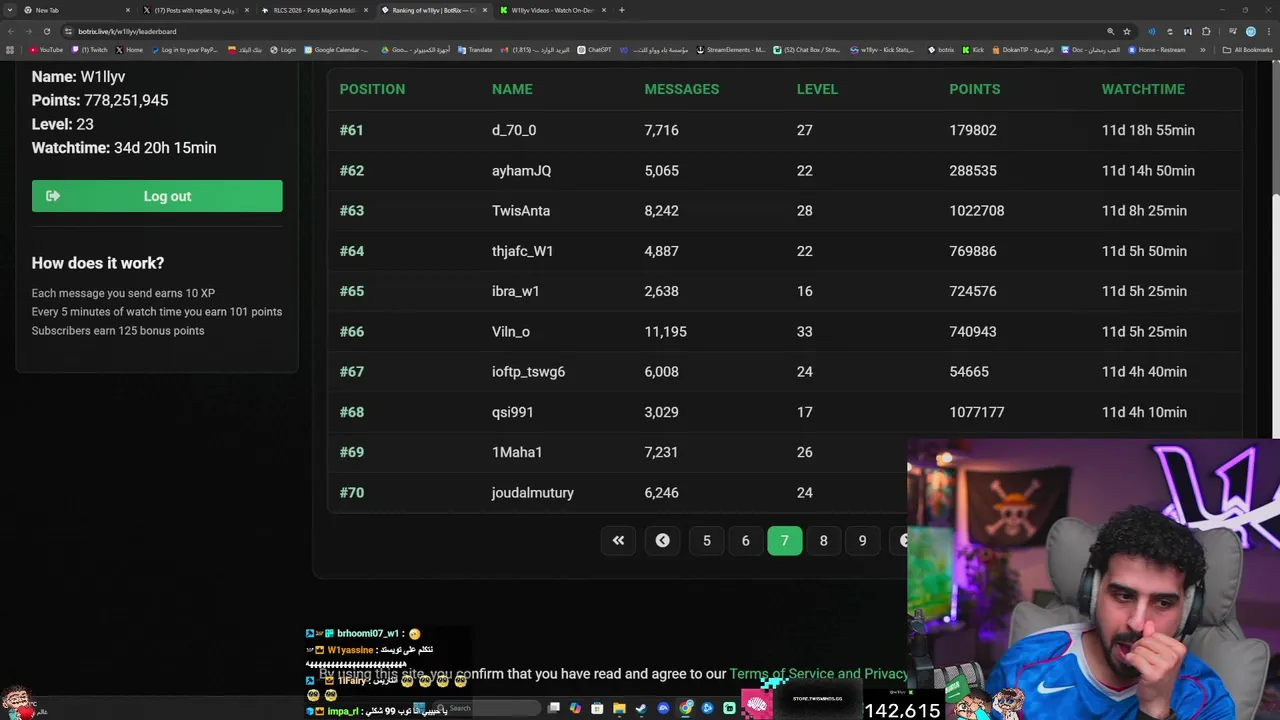1280x720 pixels.
Task: Open the Chrome profile avatar
Action: coord(1251,31)
